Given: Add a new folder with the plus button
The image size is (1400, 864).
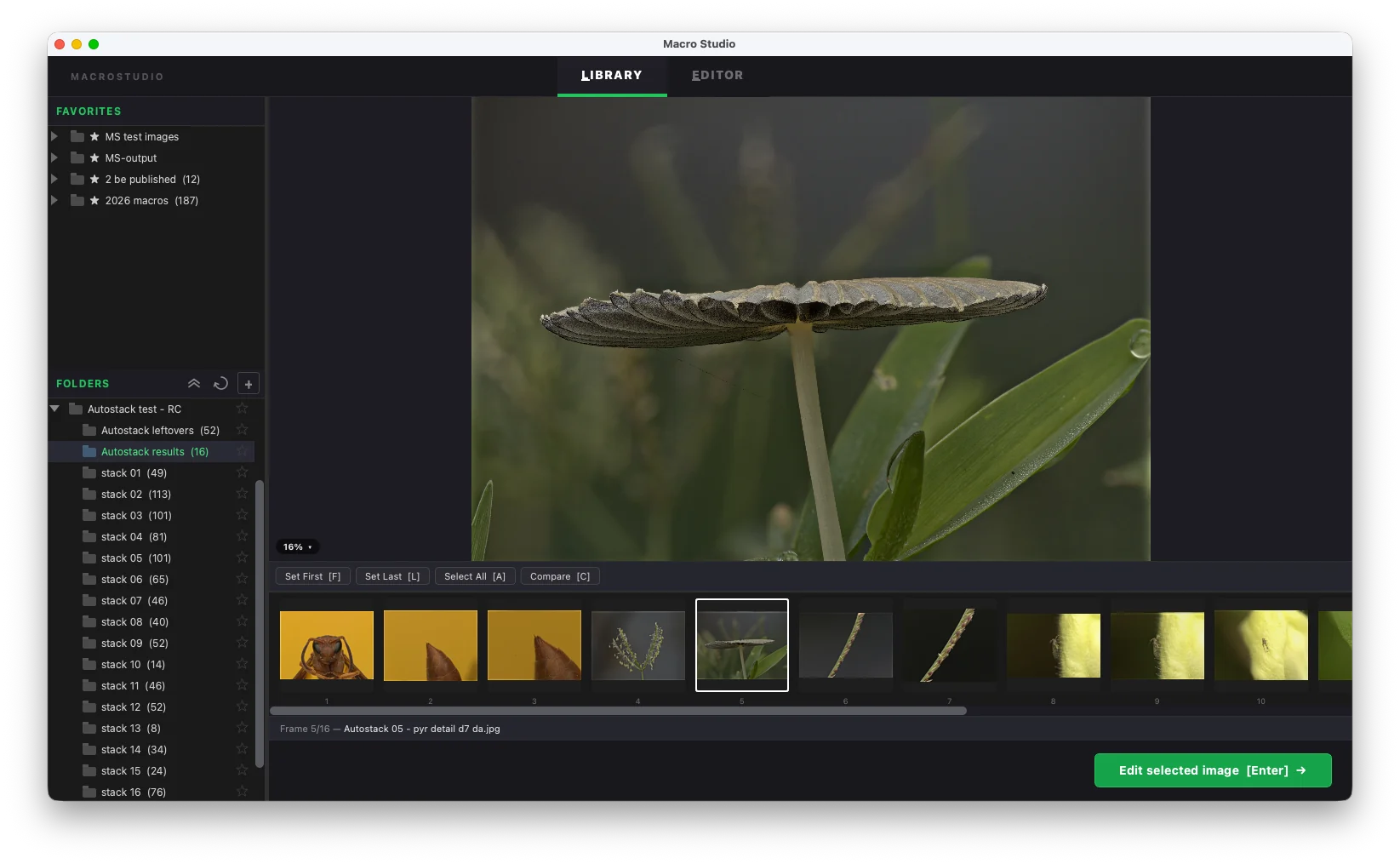Looking at the screenshot, I should click(x=249, y=384).
